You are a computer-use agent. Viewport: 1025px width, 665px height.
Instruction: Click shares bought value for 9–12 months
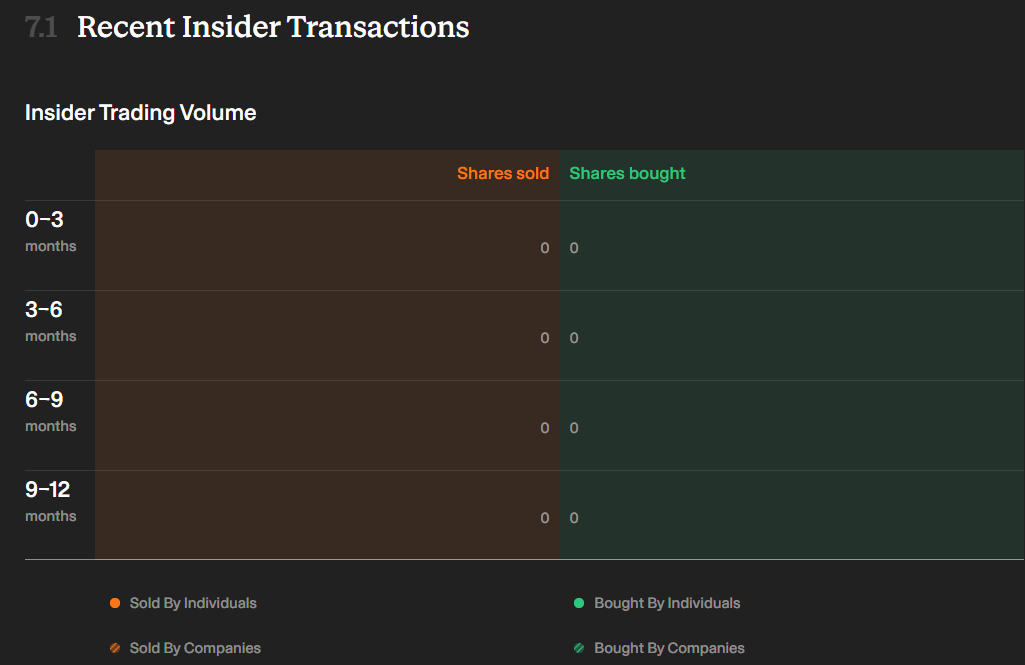pyautogui.click(x=574, y=518)
